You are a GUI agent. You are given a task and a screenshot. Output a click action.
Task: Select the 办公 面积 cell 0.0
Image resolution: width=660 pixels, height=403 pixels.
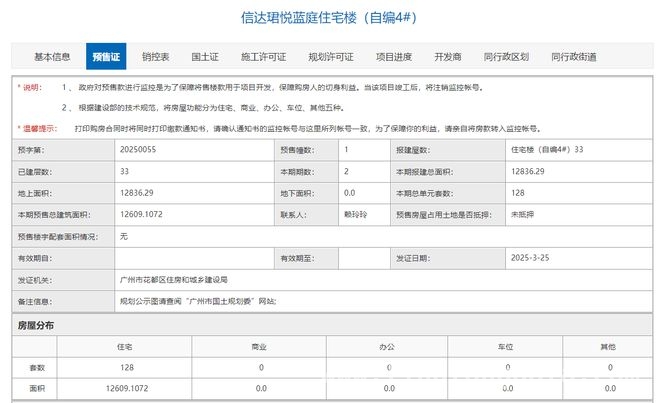tap(389, 388)
